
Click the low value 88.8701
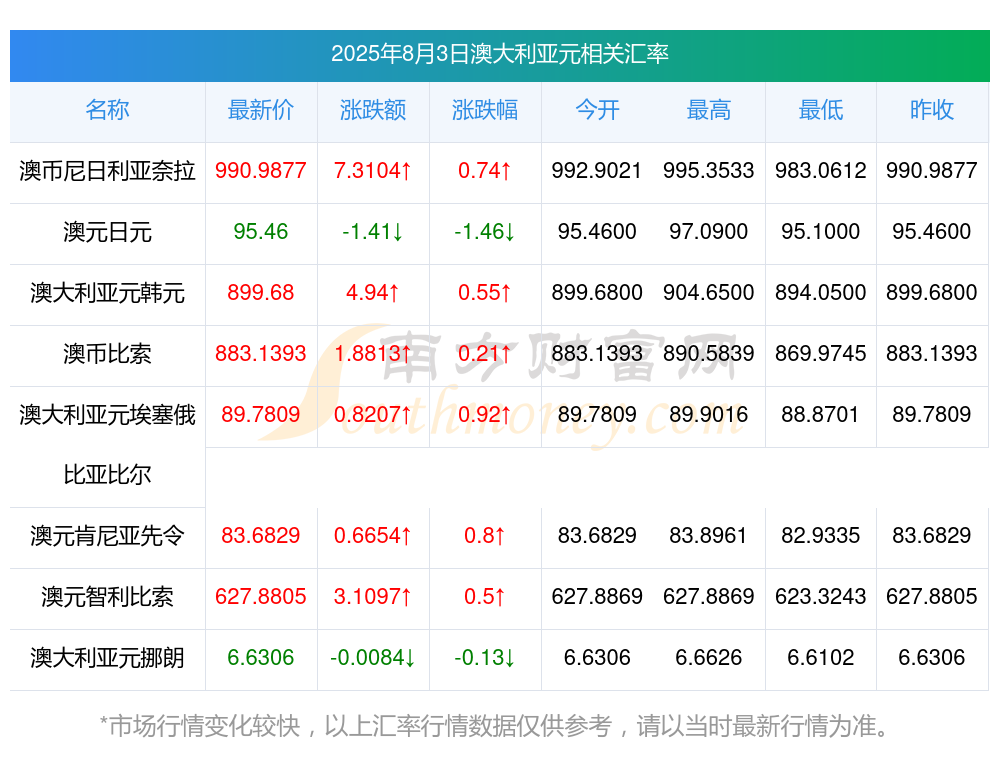point(821,415)
